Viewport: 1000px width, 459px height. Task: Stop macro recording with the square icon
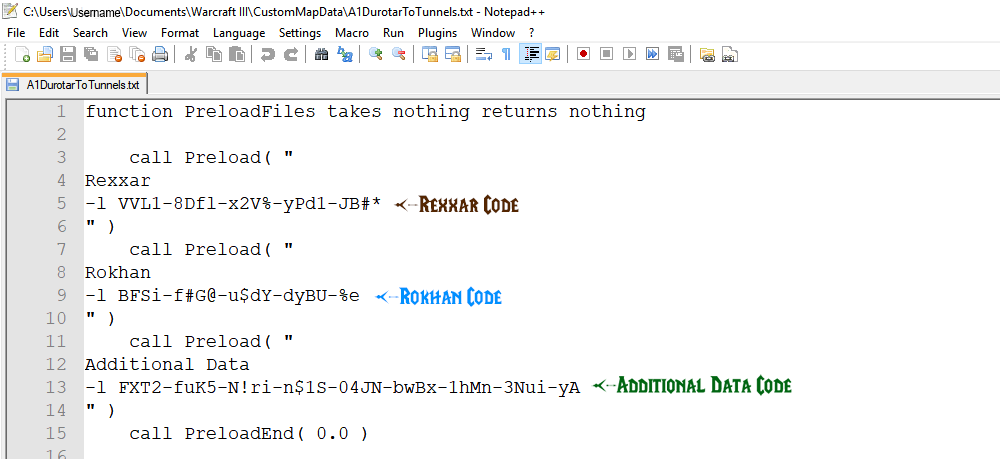point(607,54)
